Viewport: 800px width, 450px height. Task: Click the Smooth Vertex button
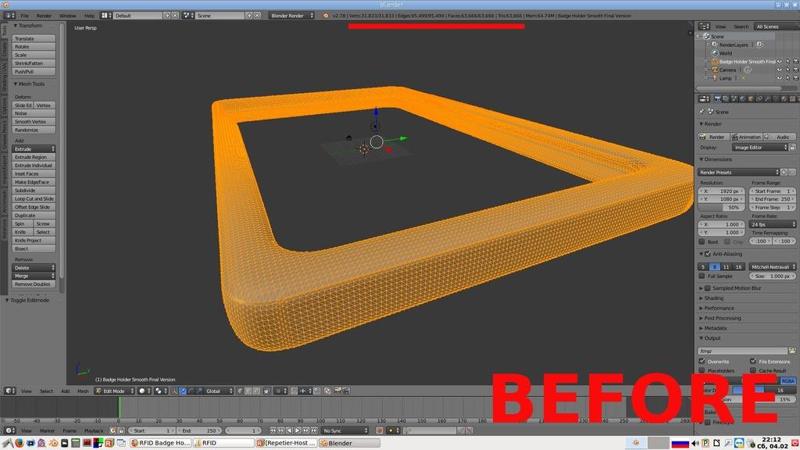coord(34,122)
